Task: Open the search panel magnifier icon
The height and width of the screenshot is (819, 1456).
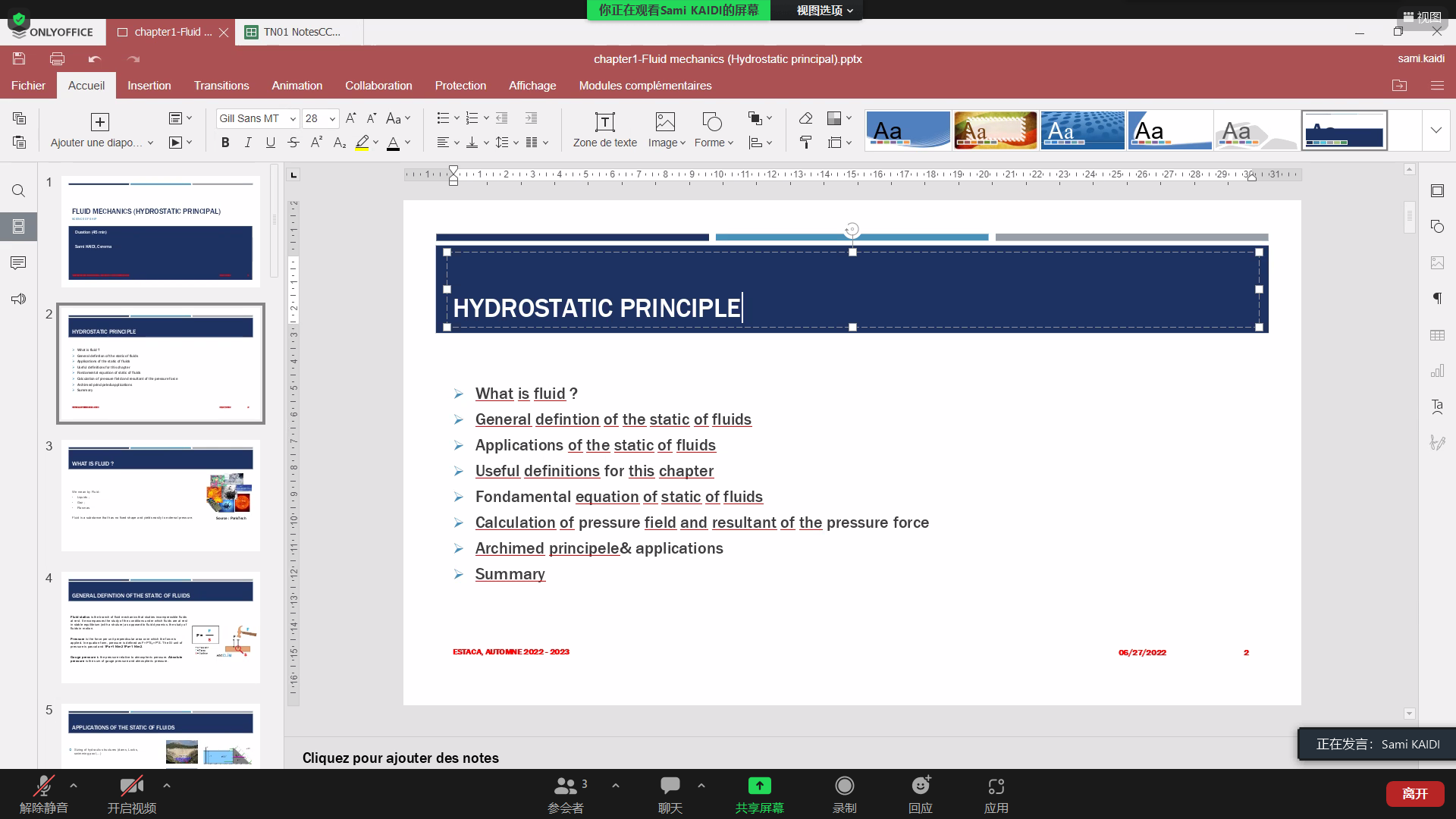Action: 19,190
